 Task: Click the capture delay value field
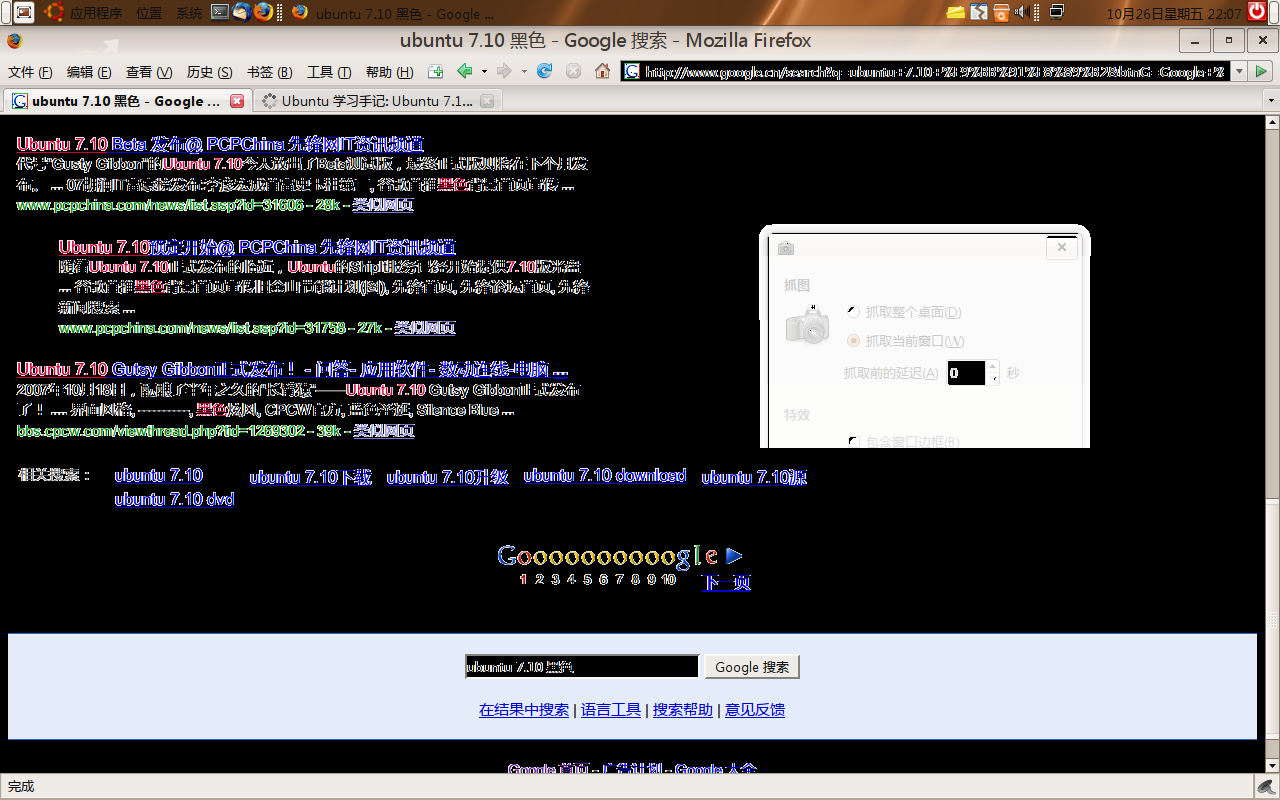tap(966, 373)
